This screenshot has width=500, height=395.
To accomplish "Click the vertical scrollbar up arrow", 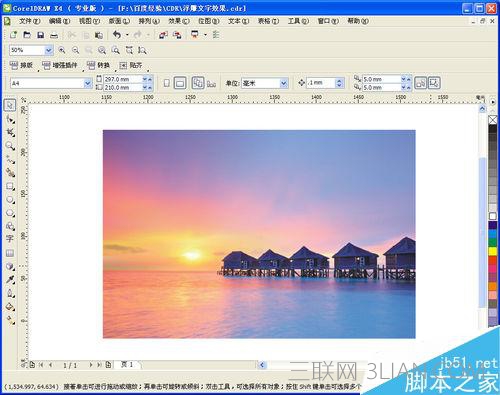I will coord(482,109).
